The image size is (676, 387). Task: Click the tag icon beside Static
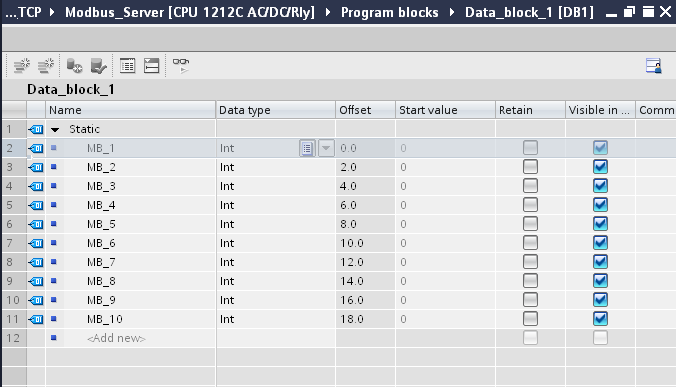tap(36, 129)
